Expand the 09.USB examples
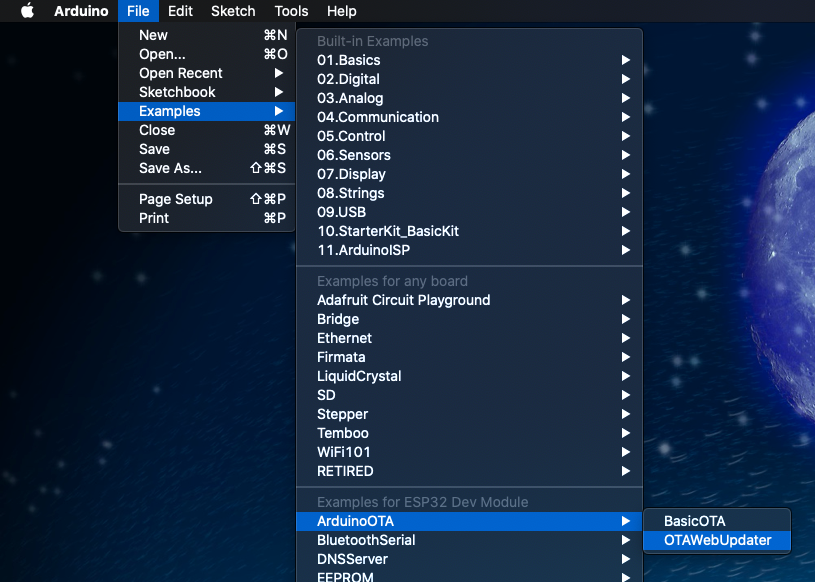This screenshot has width=815, height=582. tap(469, 212)
